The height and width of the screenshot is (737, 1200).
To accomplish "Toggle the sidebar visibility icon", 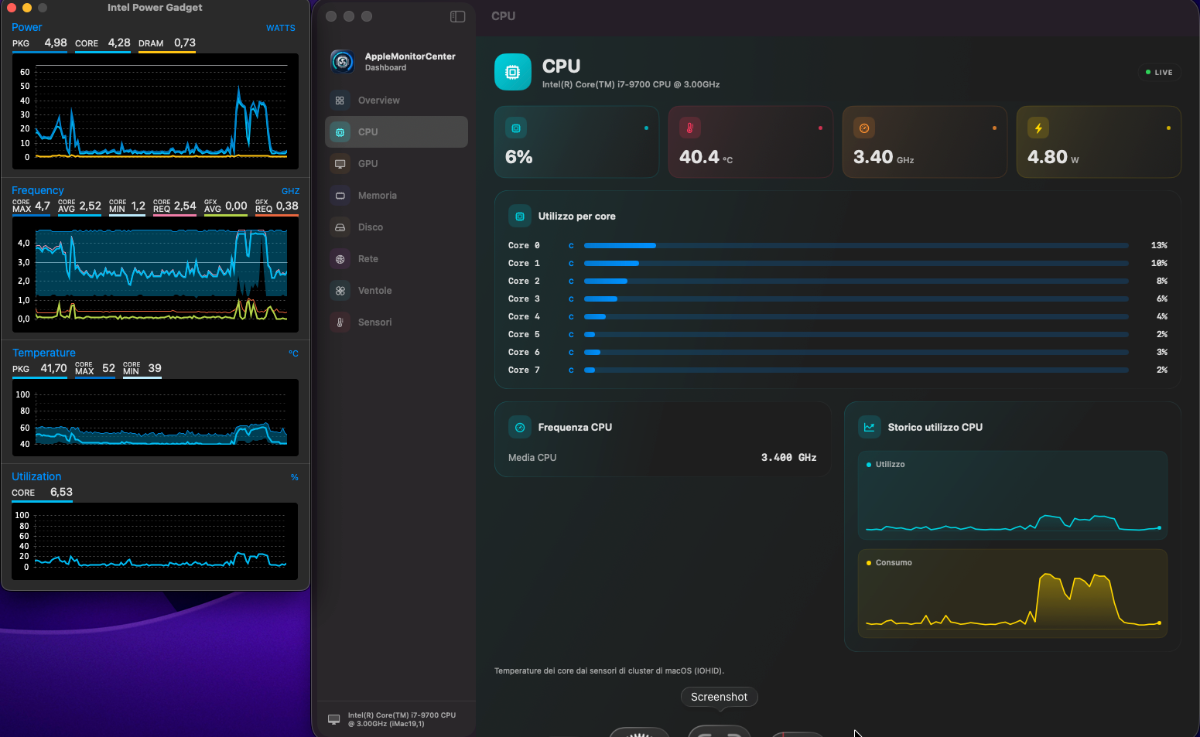I will pyautogui.click(x=458, y=16).
